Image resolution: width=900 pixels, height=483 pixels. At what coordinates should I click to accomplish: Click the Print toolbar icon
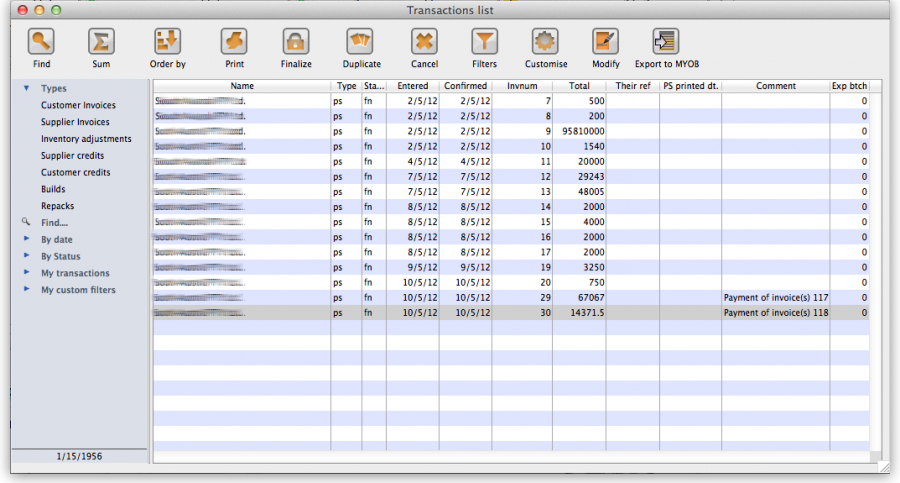coord(234,42)
